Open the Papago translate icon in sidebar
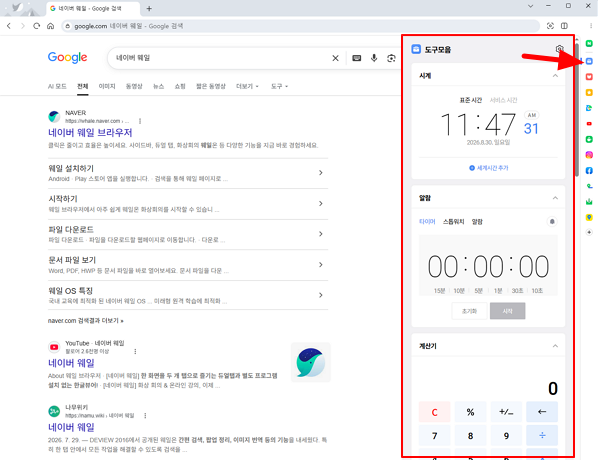 pos(589,108)
